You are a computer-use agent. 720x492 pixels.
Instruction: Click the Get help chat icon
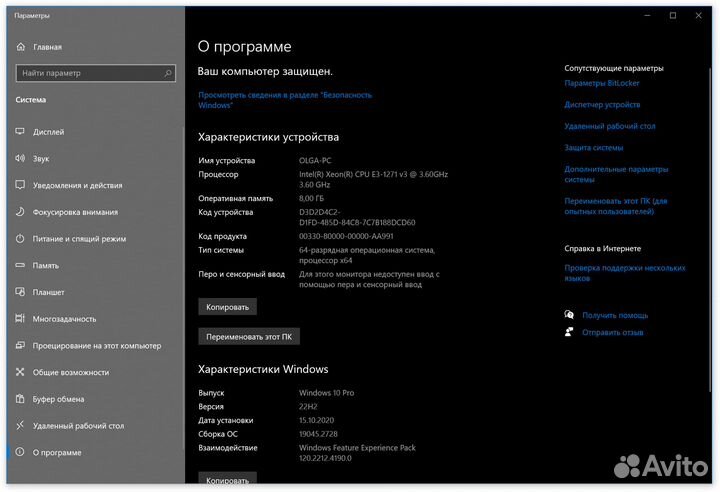click(569, 315)
